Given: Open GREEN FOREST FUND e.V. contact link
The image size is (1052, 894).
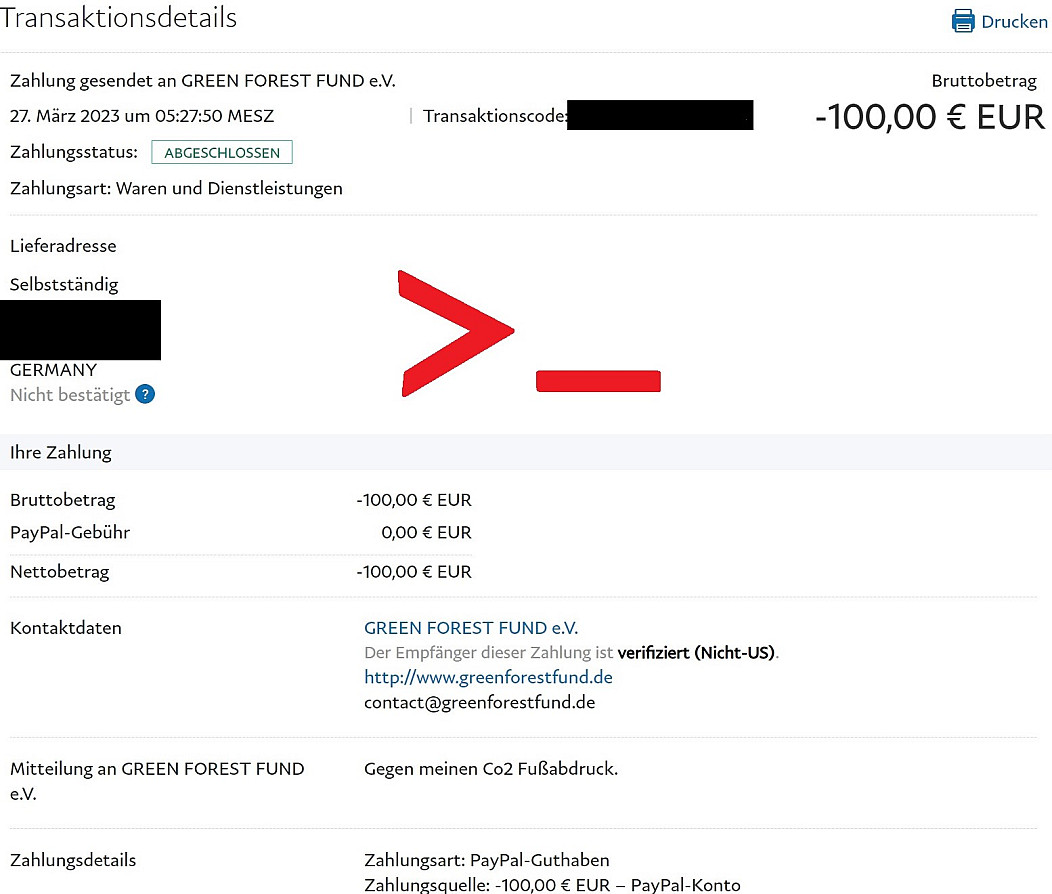Looking at the screenshot, I should (x=471, y=628).
